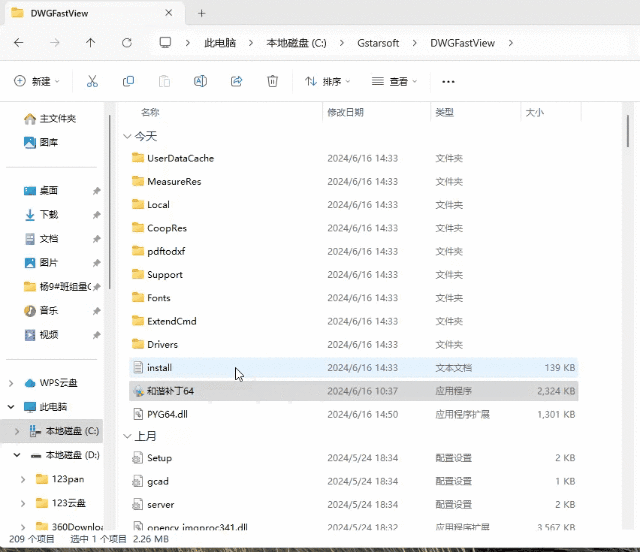Refresh the current folder view

(x=127, y=42)
